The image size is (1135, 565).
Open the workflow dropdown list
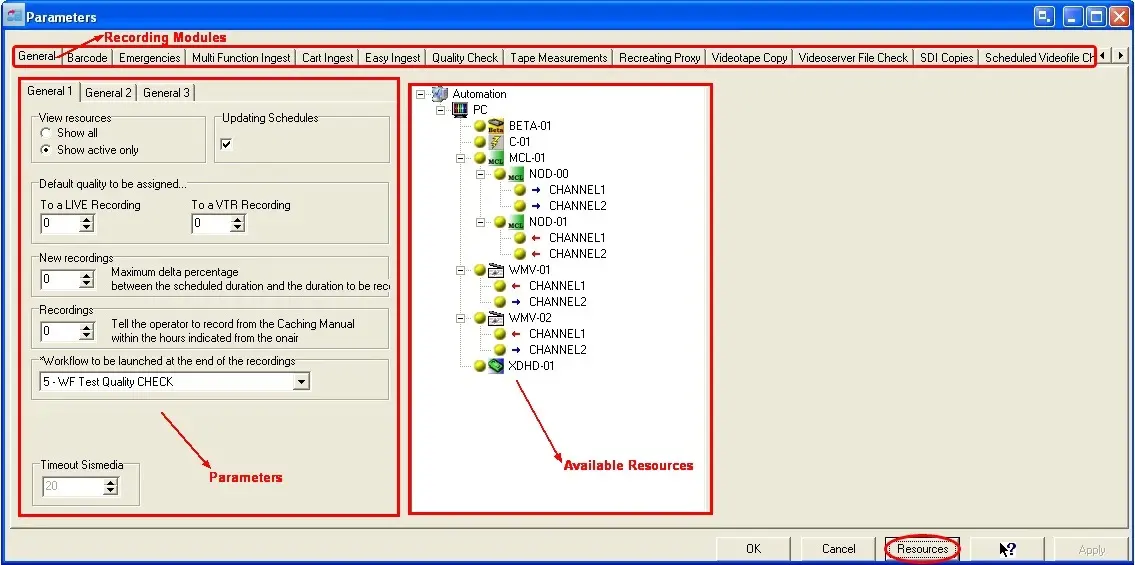(x=301, y=382)
